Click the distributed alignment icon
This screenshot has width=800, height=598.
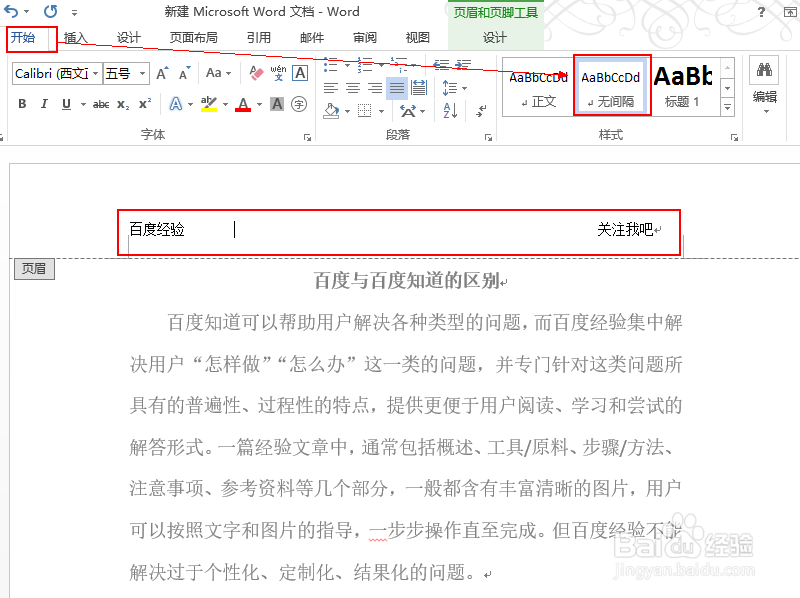click(x=419, y=88)
